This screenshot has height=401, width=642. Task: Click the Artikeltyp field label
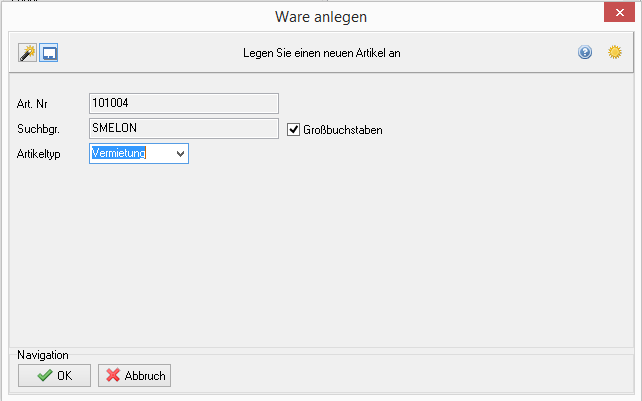[x=38, y=154]
